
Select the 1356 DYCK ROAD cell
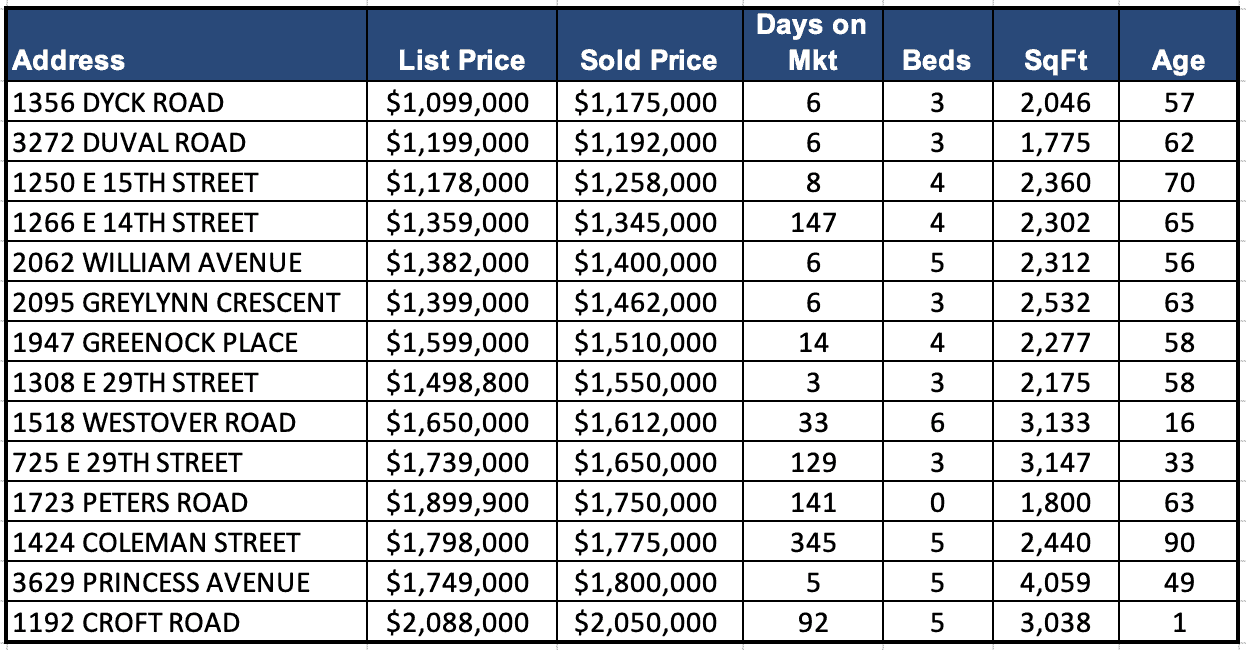coord(118,102)
